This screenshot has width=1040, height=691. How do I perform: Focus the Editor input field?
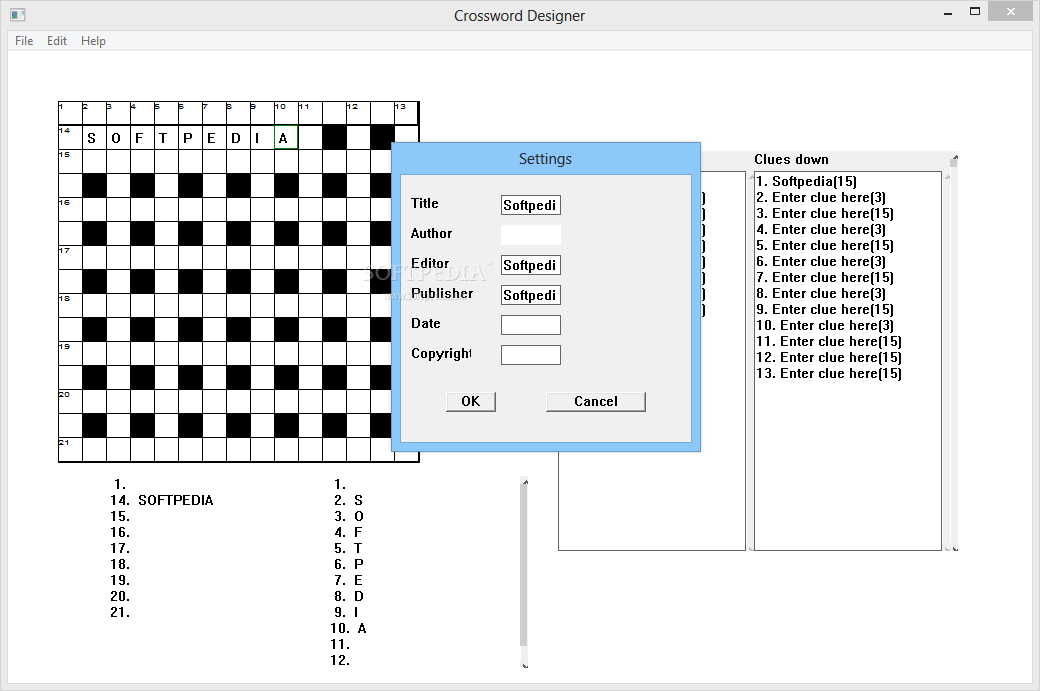click(531, 265)
